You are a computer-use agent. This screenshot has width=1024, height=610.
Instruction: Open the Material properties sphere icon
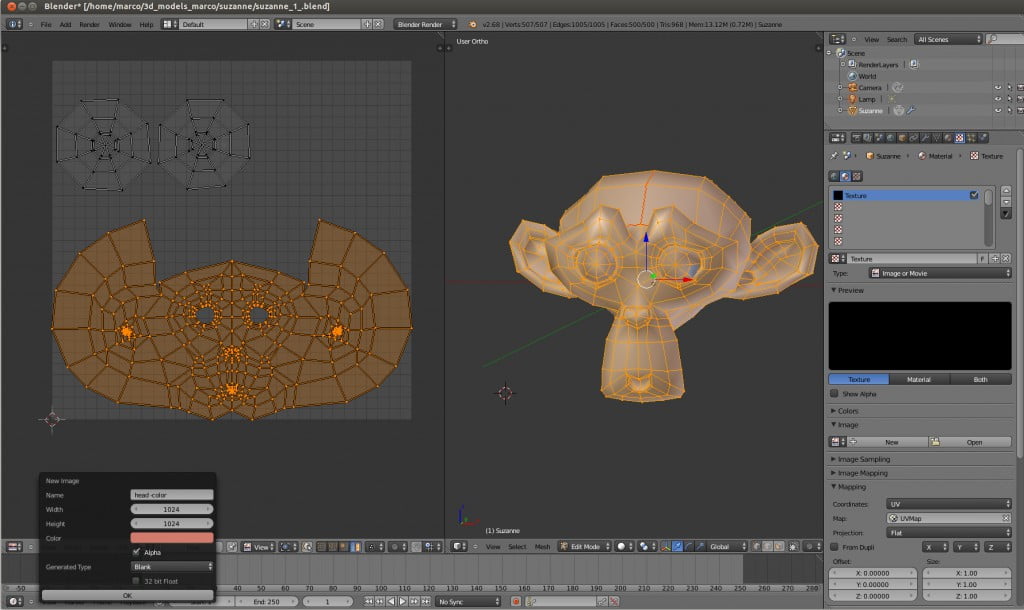(x=948, y=138)
